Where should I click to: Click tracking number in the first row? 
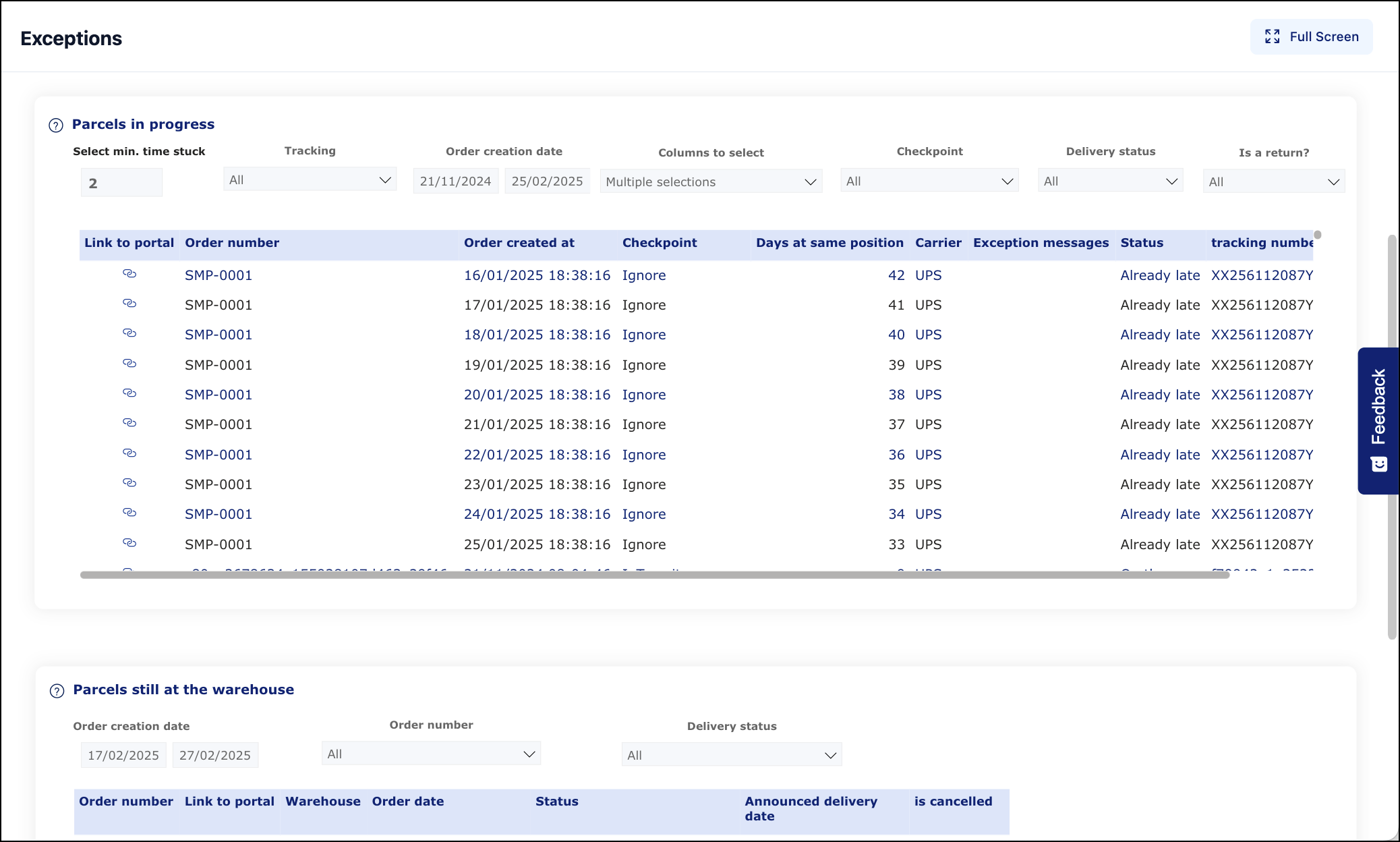1261,275
